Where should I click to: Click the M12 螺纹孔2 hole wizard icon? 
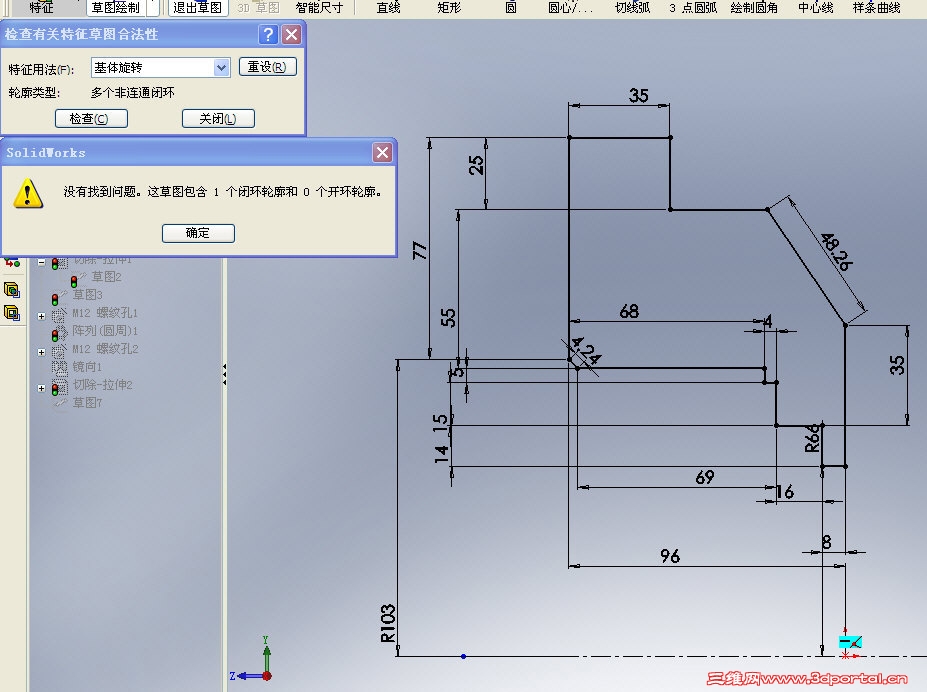click(60, 352)
